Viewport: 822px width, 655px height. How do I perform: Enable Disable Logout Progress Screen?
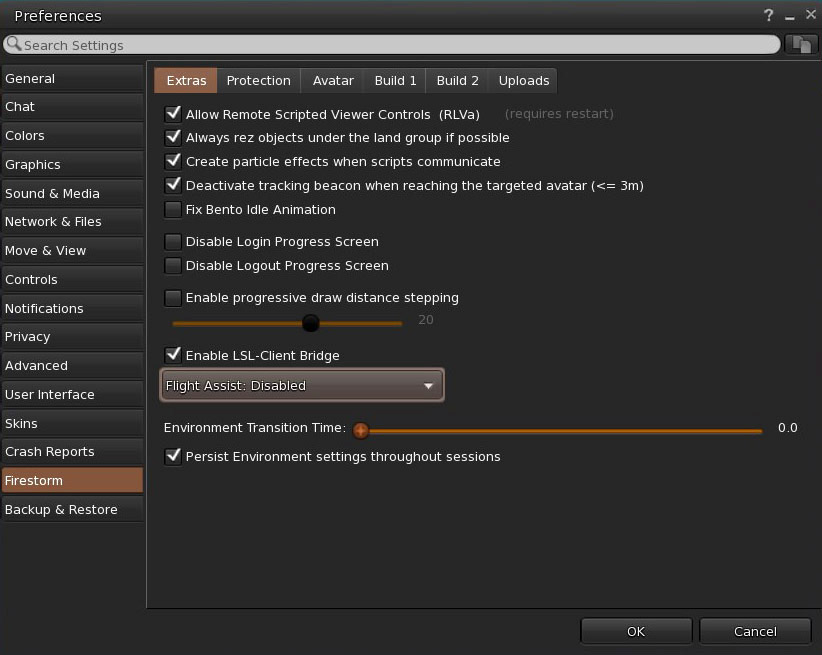pos(173,265)
